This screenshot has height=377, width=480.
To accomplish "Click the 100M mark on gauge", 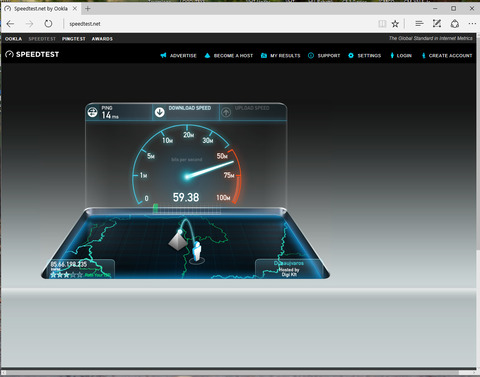I will coord(223,198).
